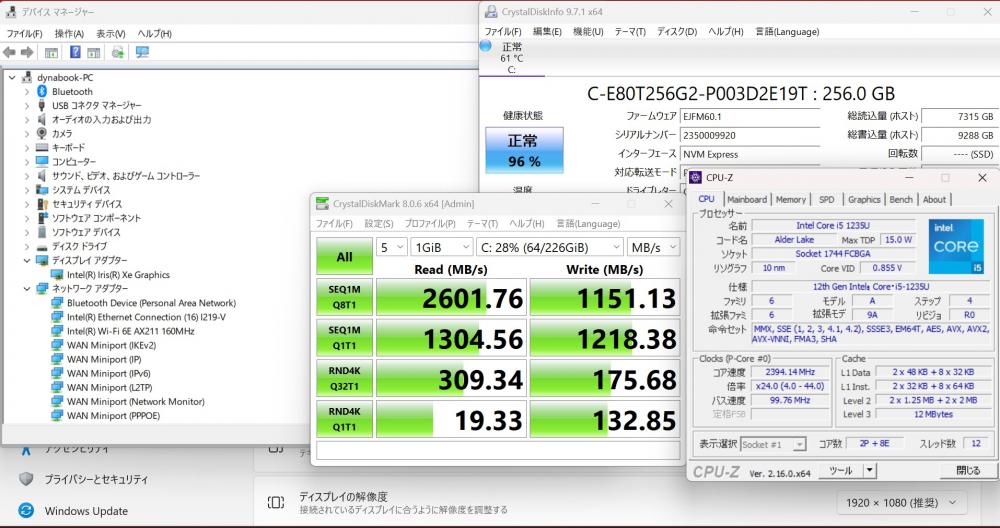Click the Forward arrow in Device Manager toolbar

click(x=27, y=52)
